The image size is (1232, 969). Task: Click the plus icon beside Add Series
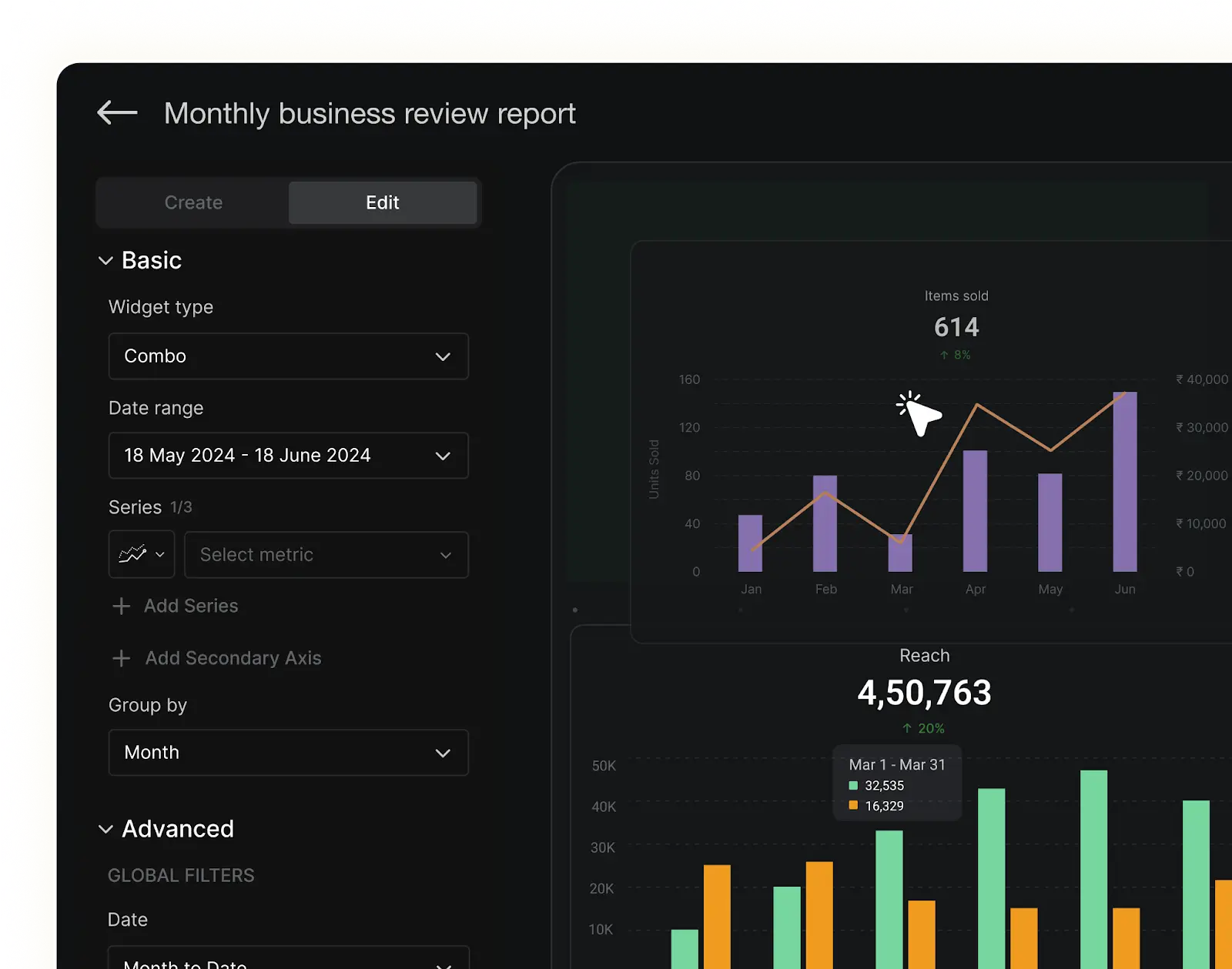[121, 606]
